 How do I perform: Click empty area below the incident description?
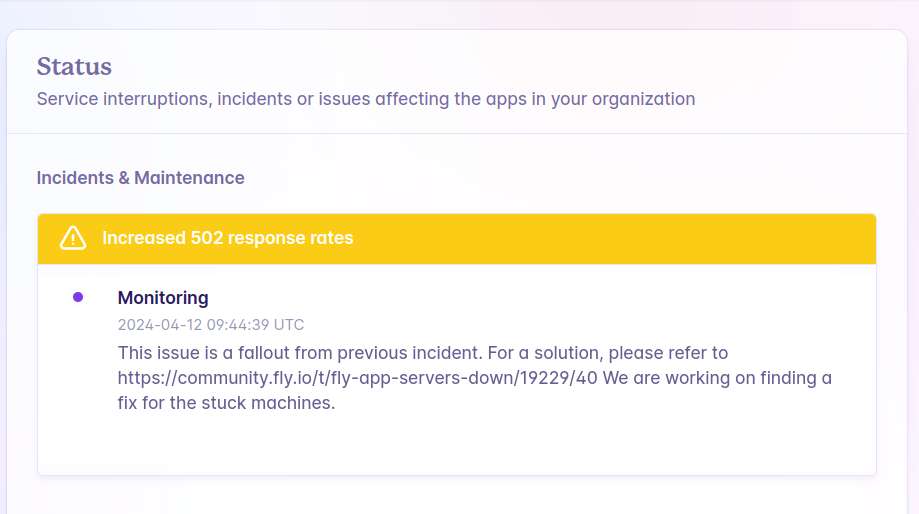pyautogui.click(x=457, y=445)
